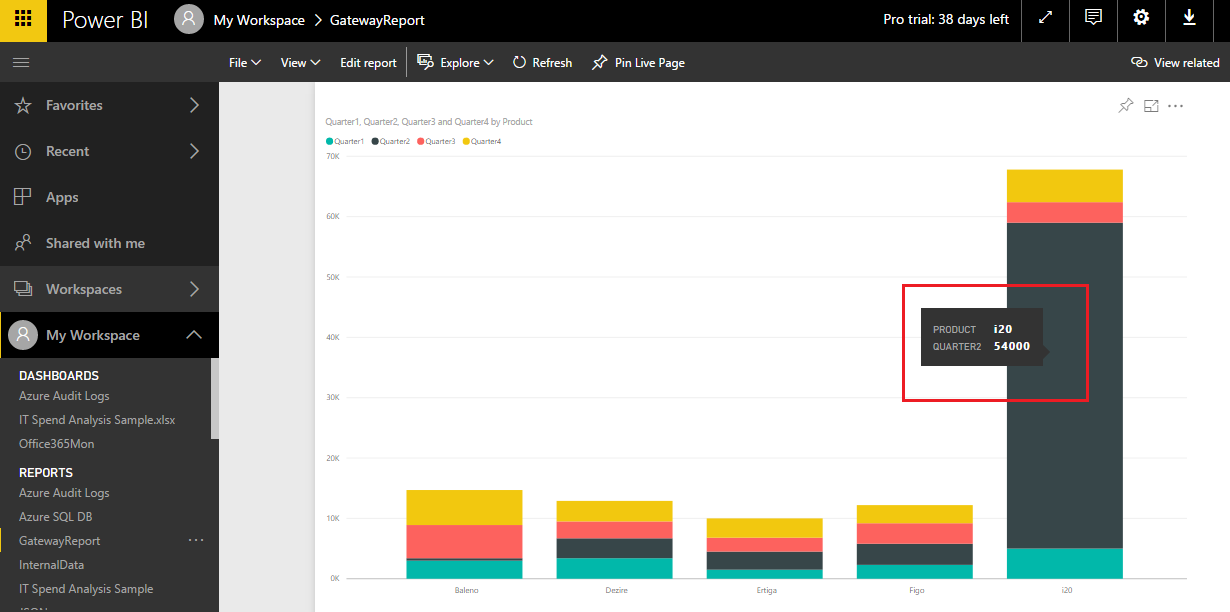The width and height of the screenshot is (1230, 612).
Task: Click the Favorites star icon
Action: [23, 105]
